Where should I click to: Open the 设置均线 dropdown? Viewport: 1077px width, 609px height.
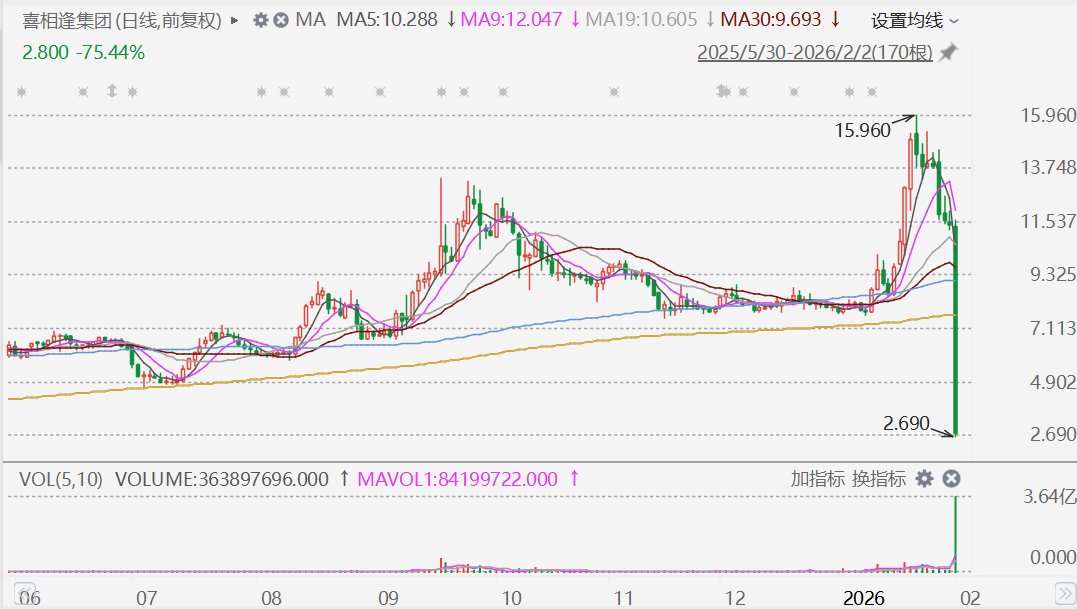pos(914,20)
